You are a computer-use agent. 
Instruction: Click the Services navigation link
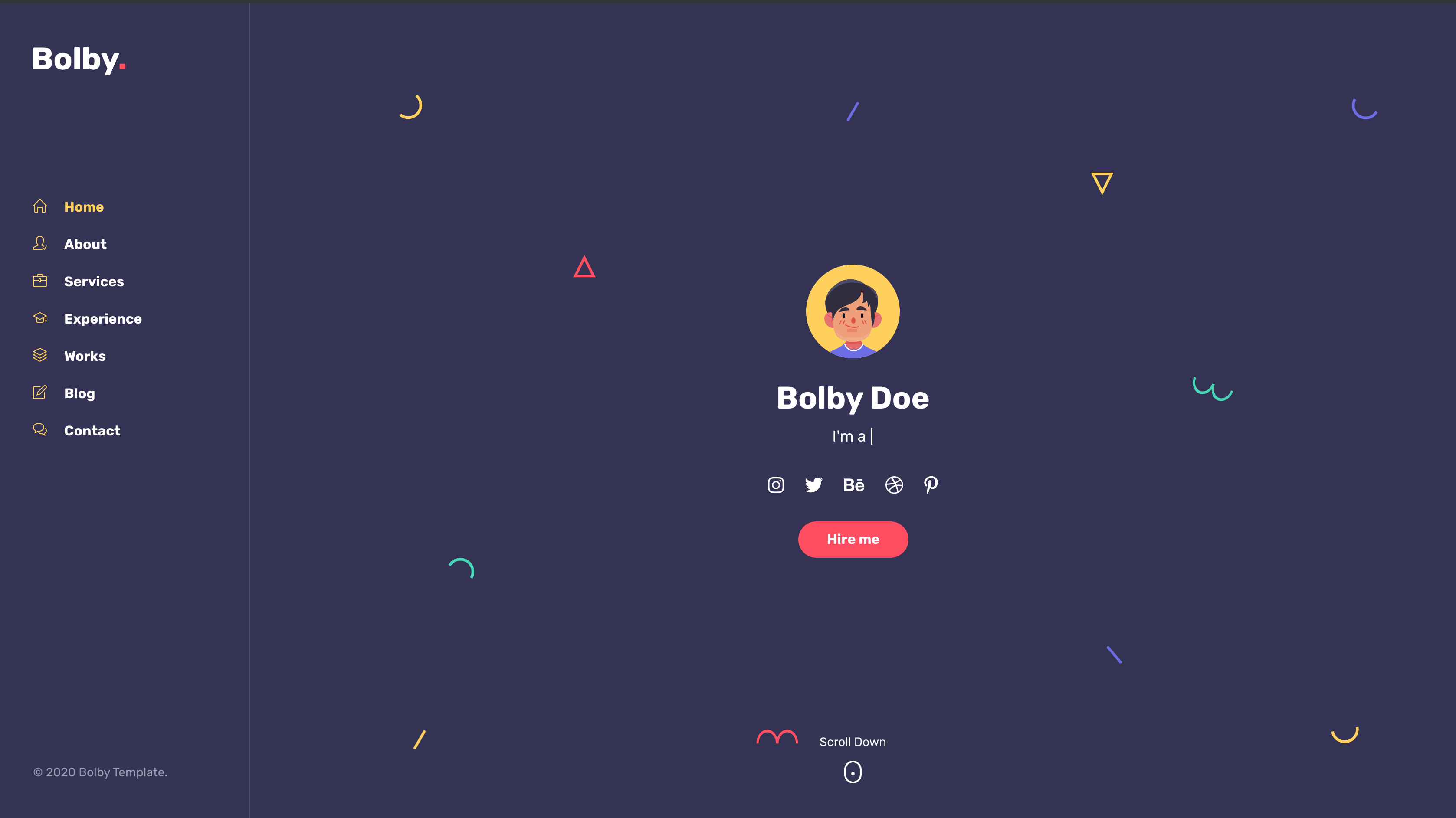point(94,281)
